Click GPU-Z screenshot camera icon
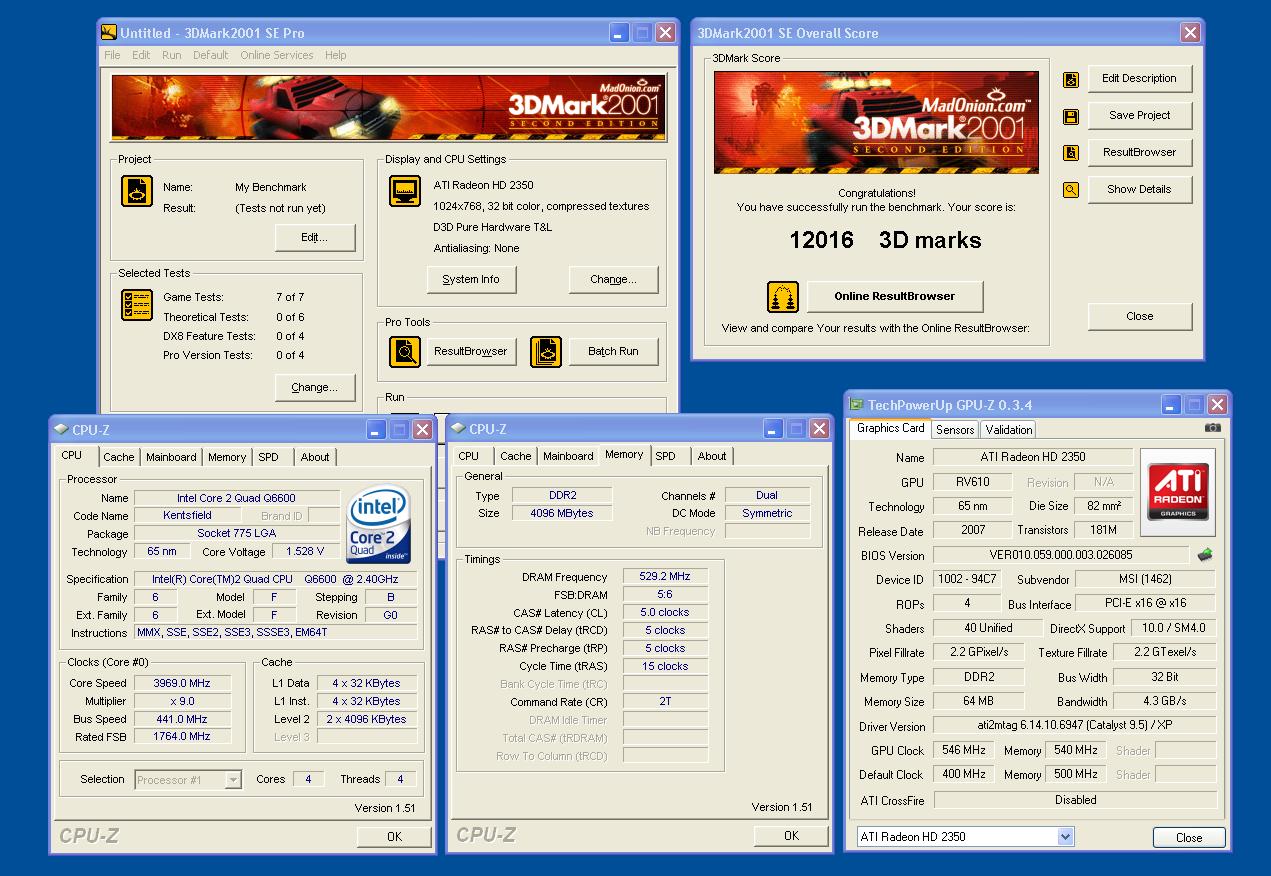The width and height of the screenshot is (1271, 876). coord(1212,428)
